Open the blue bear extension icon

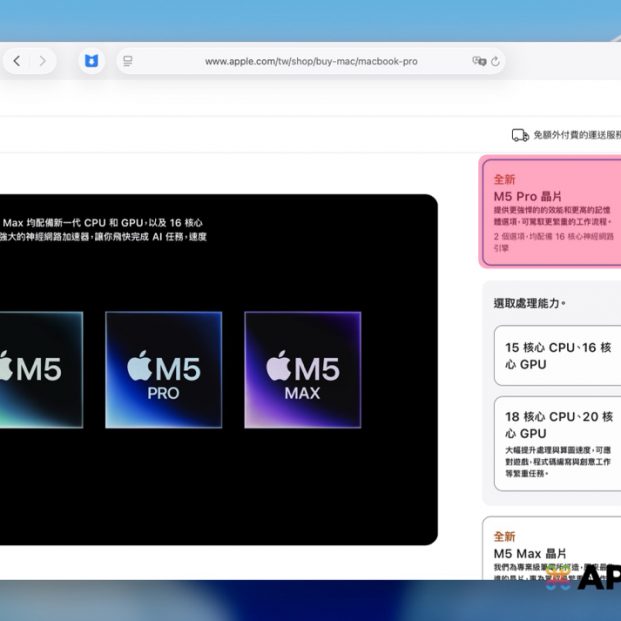pos(91,61)
